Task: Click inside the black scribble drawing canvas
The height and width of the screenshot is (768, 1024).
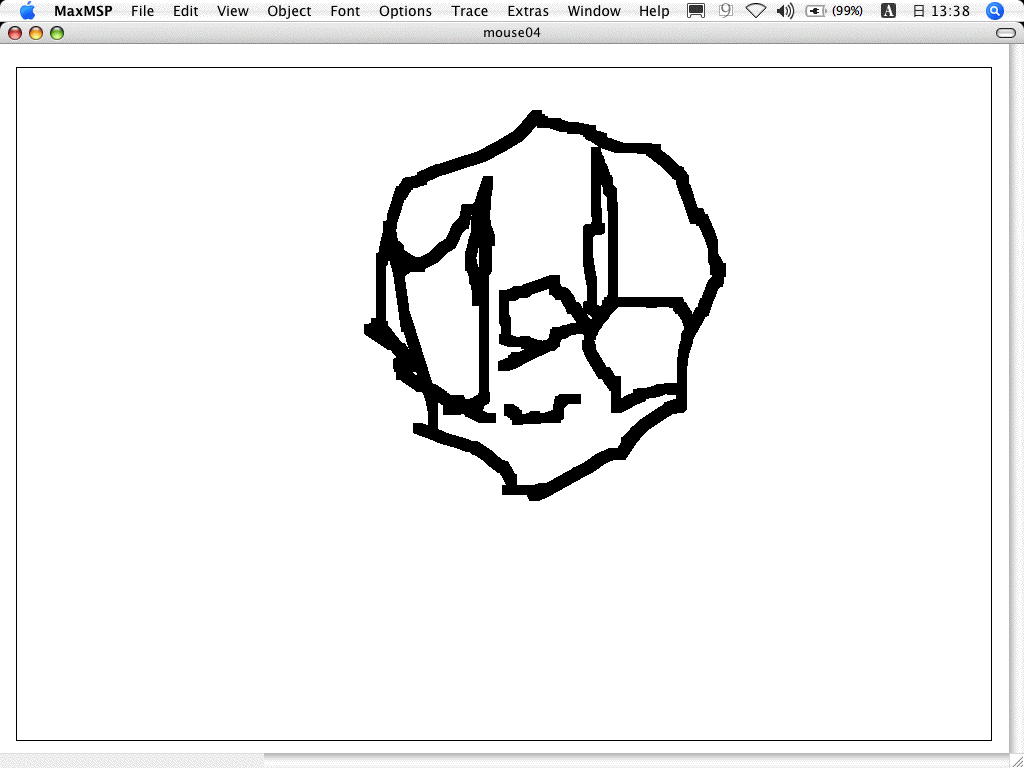Action: tap(504, 404)
